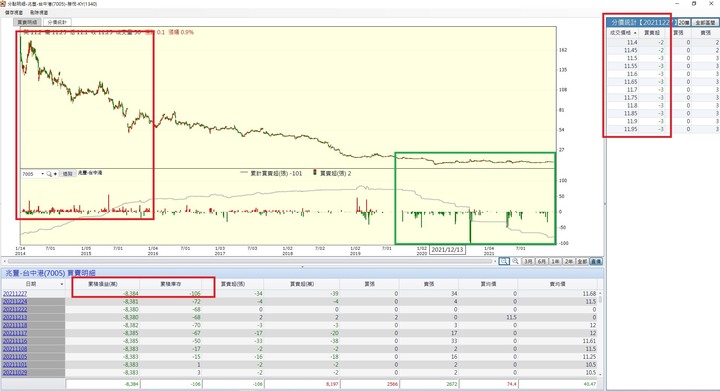
Task: Open date link 20211118
Action: tap(15, 325)
